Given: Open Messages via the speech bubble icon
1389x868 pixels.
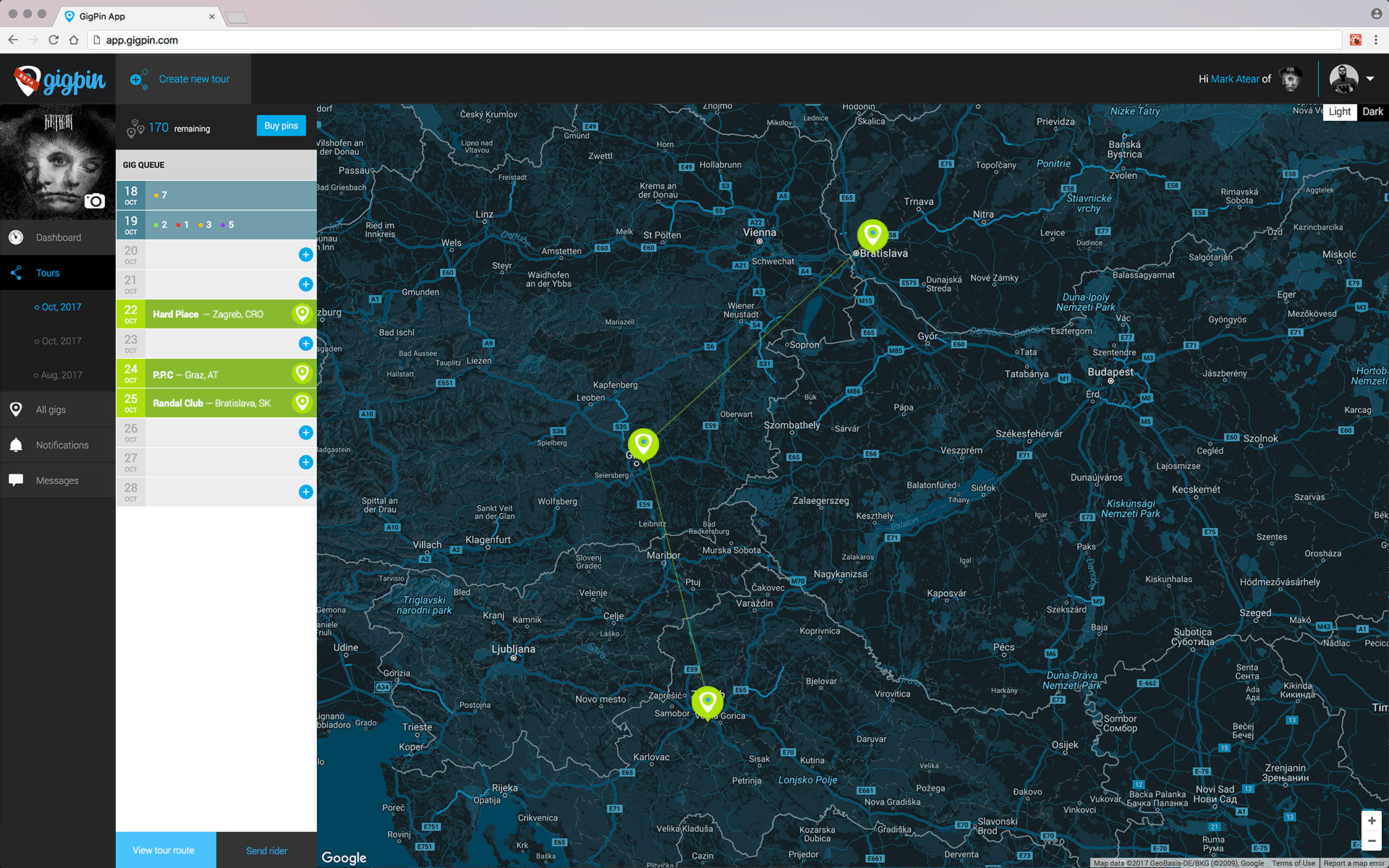Looking at the screenshot, I should 16,480.
